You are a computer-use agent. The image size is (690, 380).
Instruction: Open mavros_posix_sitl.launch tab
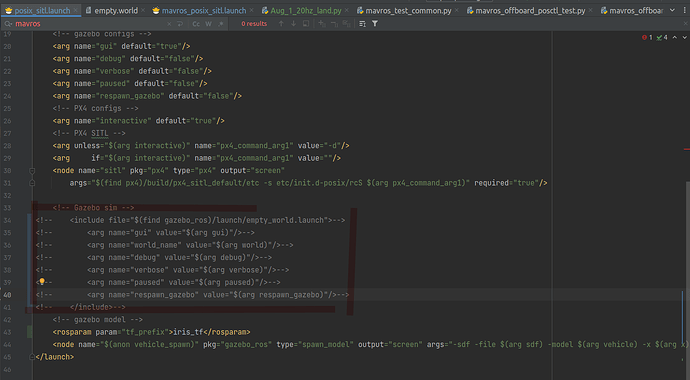coord(204,11)
